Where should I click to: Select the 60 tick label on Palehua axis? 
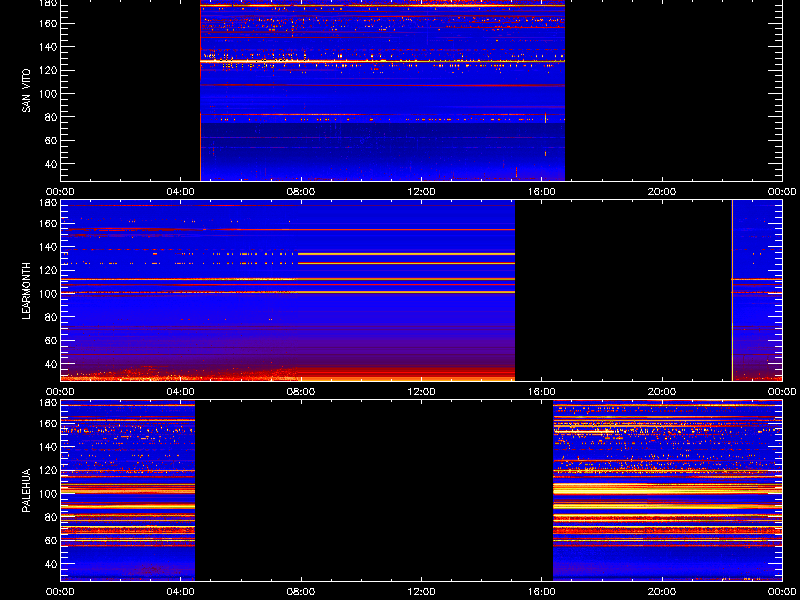51,540
